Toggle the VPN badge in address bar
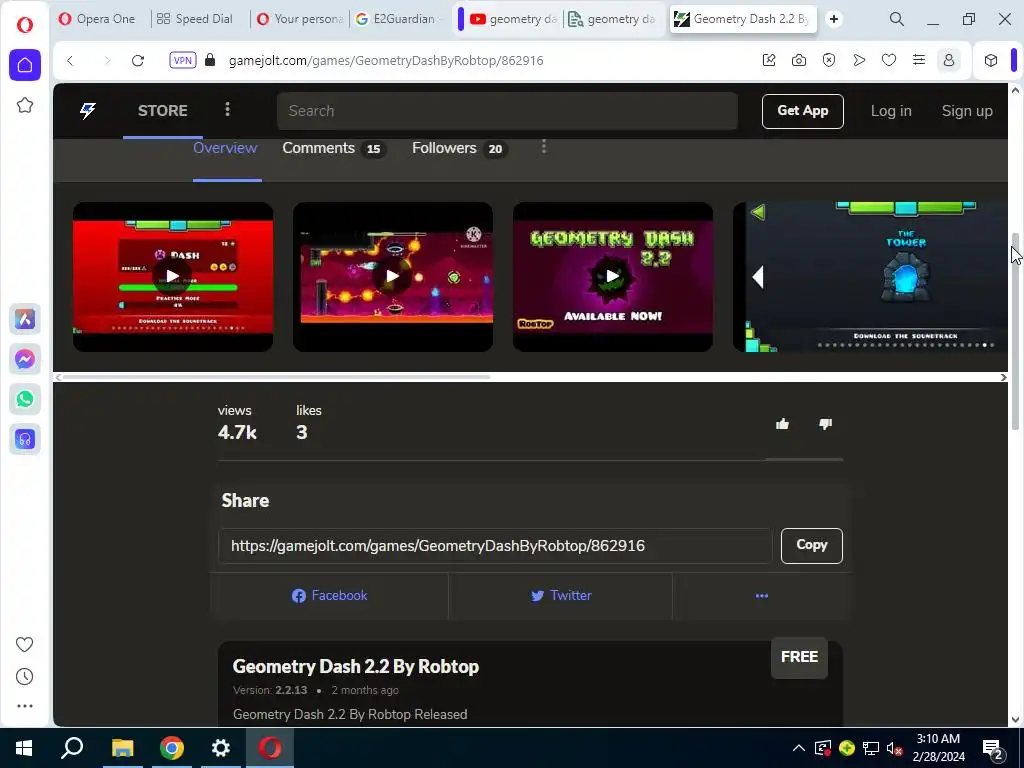The width and height of the screenshot is (1024, 768). [183, 60]
